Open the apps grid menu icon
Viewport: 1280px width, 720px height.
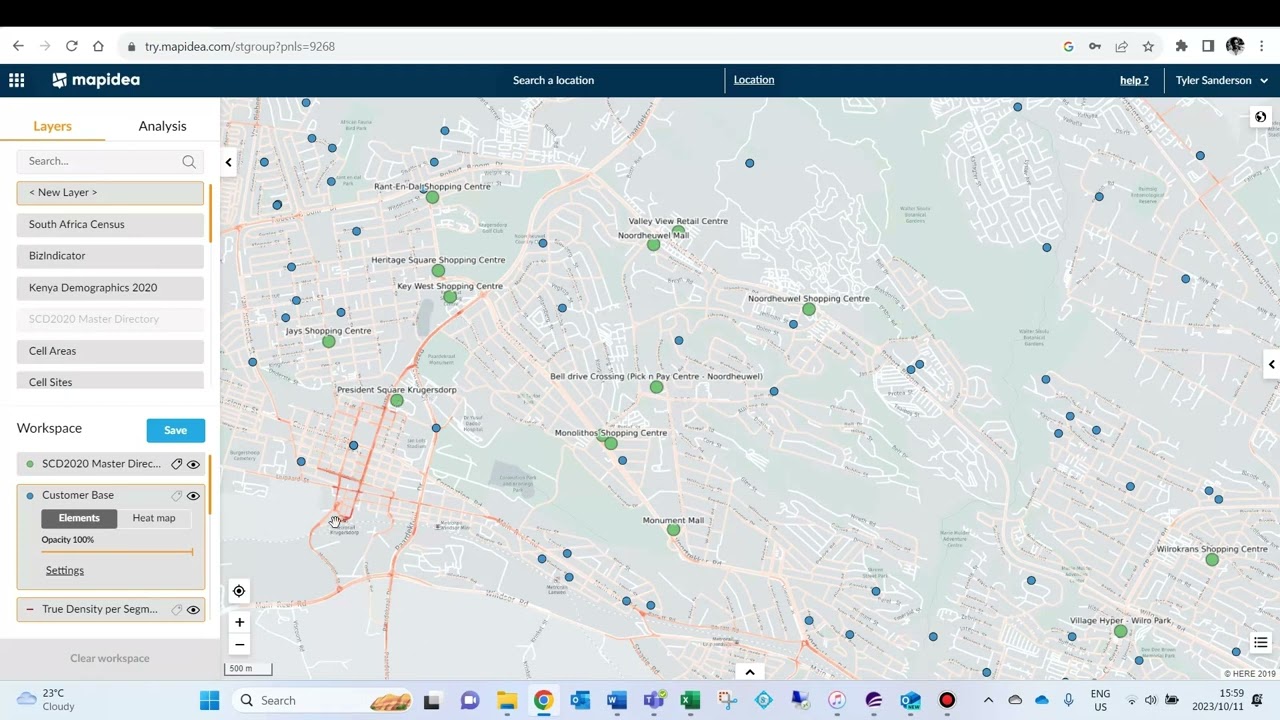point(16,80)
